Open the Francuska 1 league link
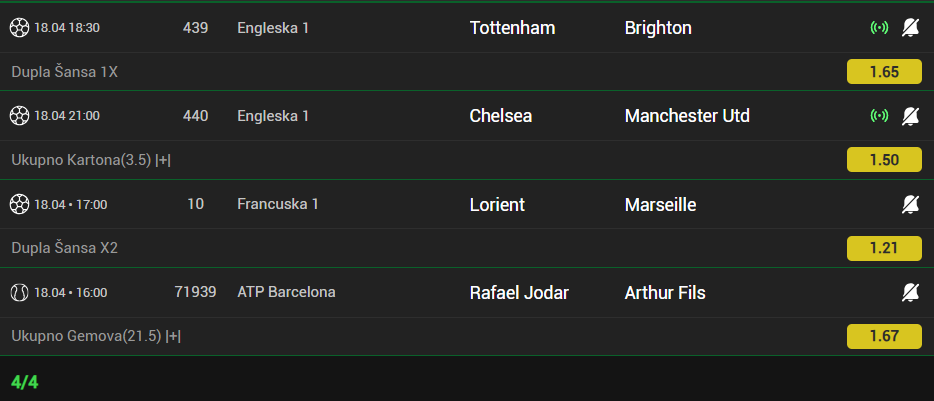This screenshot has width=934, height=401. click(278, 205)
